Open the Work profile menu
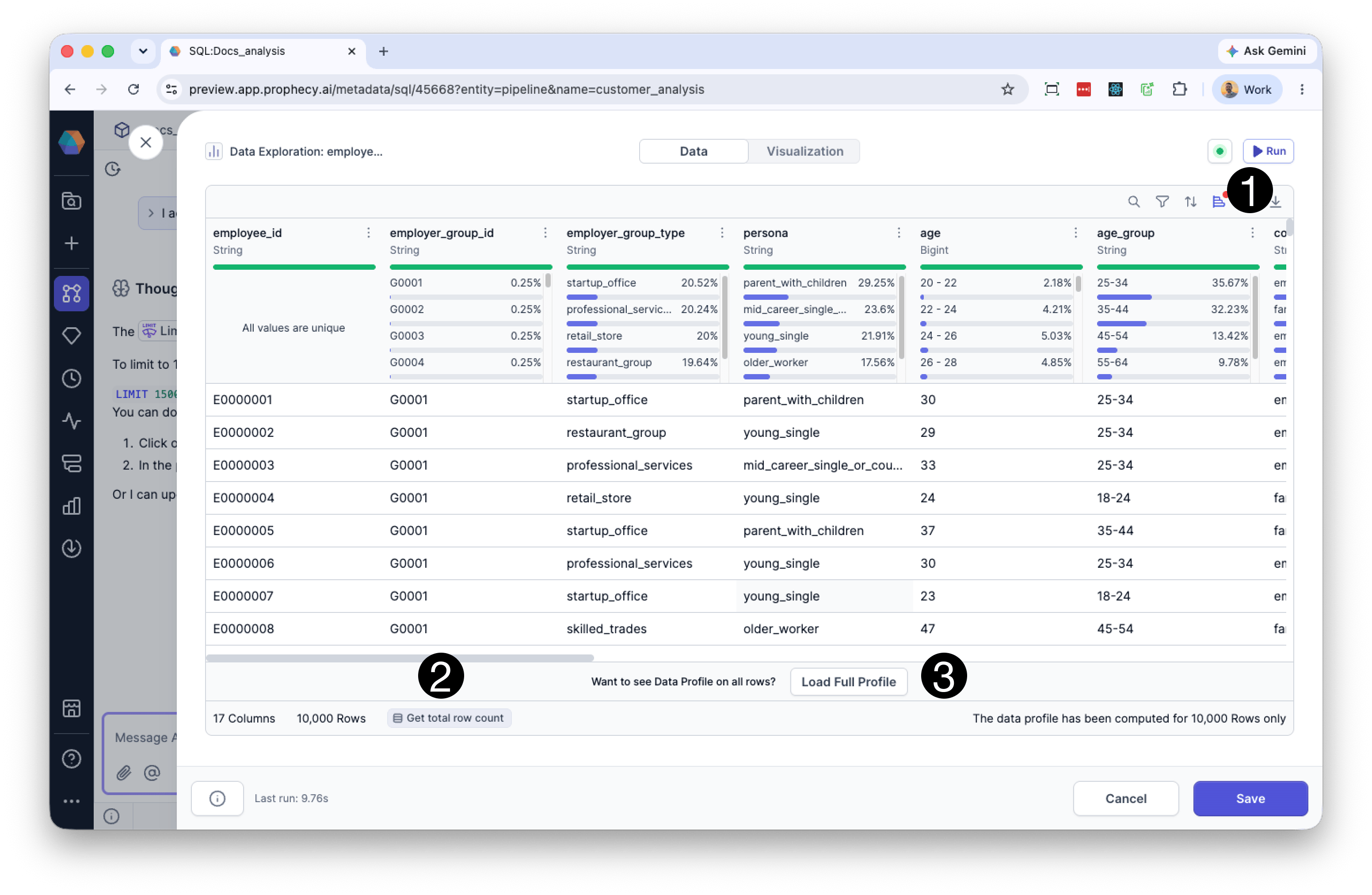 (x=1246, y=89)
